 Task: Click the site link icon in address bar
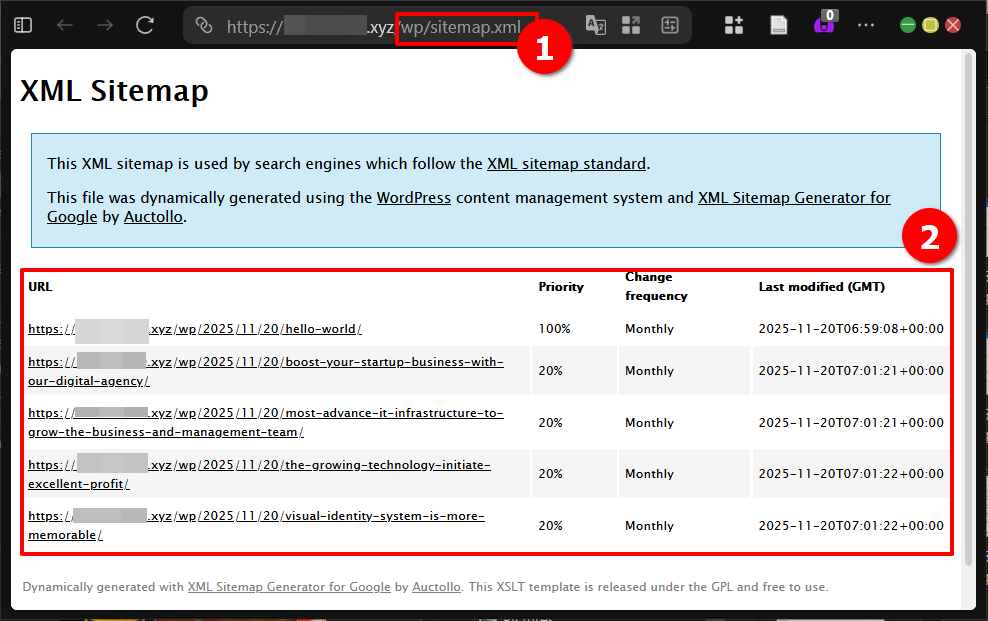click(x=206, y=27)
